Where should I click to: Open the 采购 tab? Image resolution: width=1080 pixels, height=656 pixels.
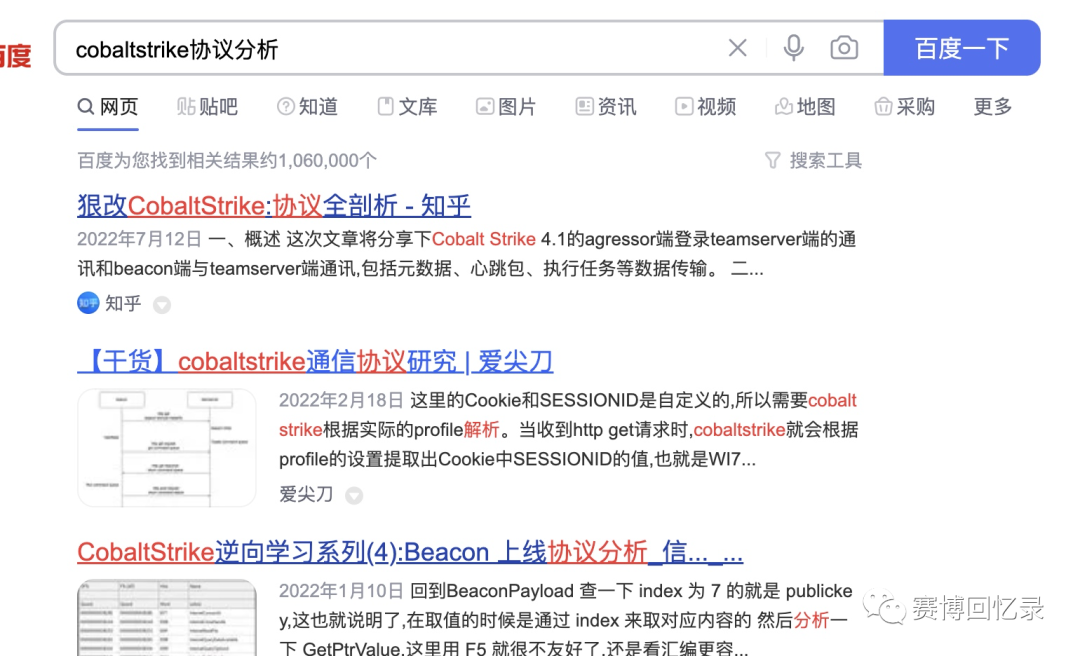tap(904, 107)
